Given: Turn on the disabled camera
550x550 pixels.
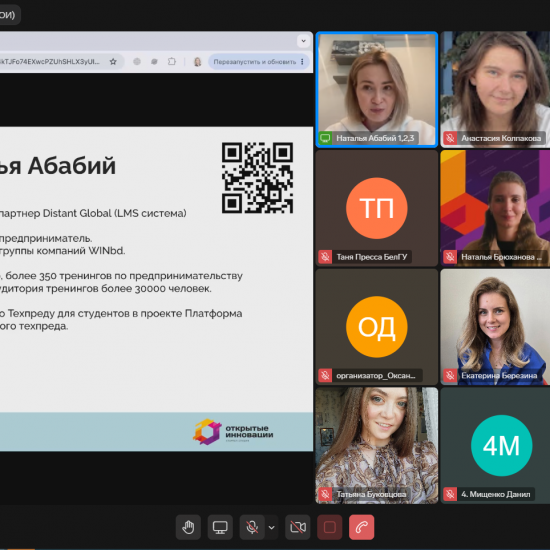Looking at the screenshot, I should (x=297, y=527).
